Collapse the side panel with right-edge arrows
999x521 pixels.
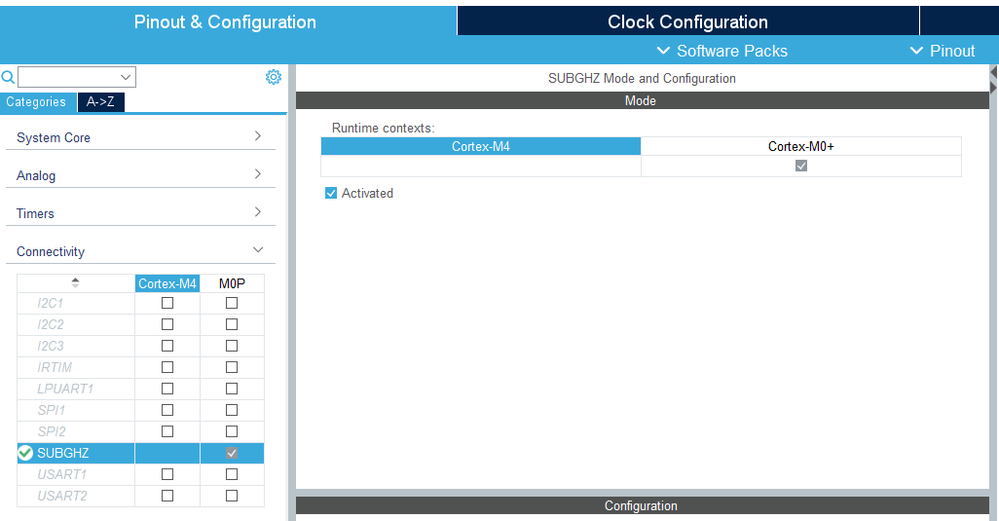(993, 80)
